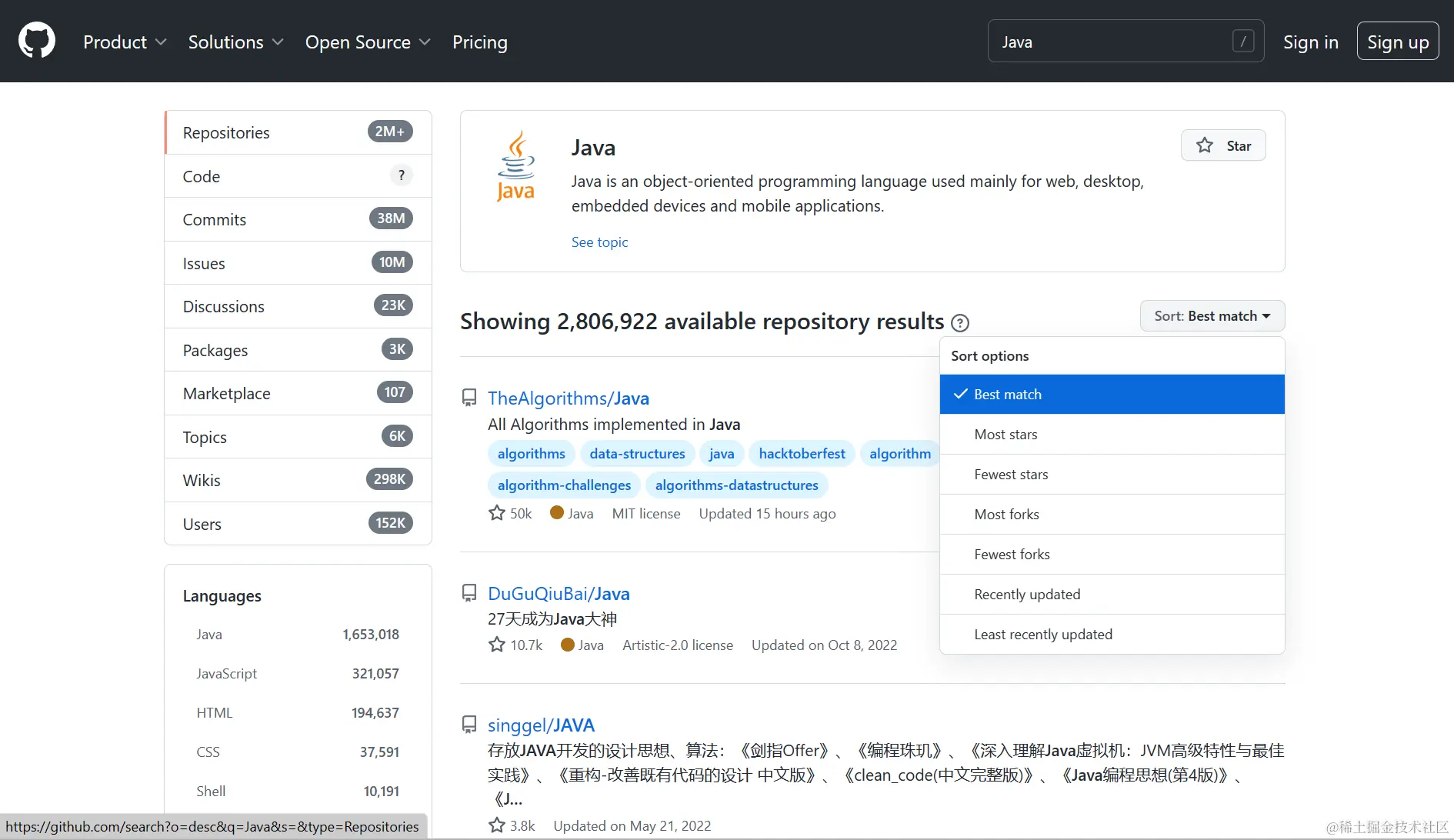Select the Commits result type
This screenshot has height=840, width=1454.
pyautogui.click(x=298, y=219)
